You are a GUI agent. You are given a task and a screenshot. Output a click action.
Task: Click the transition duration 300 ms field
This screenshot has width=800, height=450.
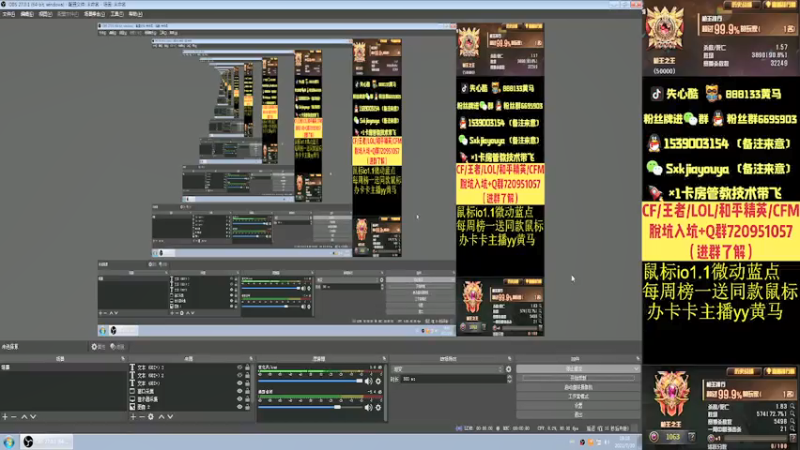click(453, 379)
